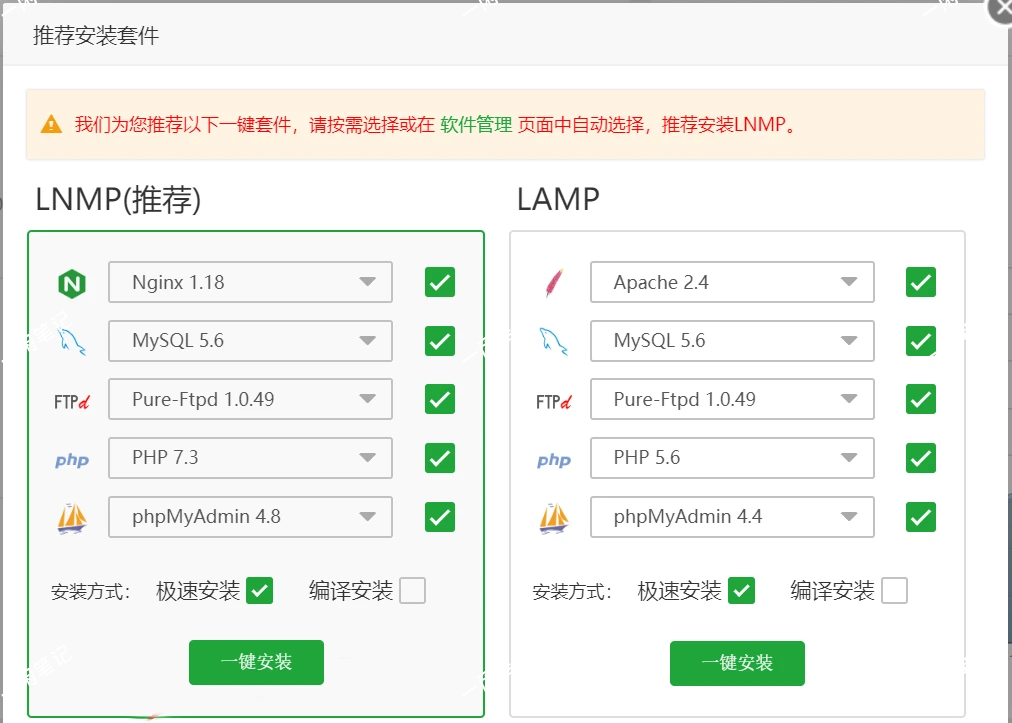The width and height of the screenshot is (1012, 723).
Task: Expand the LAMP MySQL 5.6 dropdown
Action: point(732,341)
